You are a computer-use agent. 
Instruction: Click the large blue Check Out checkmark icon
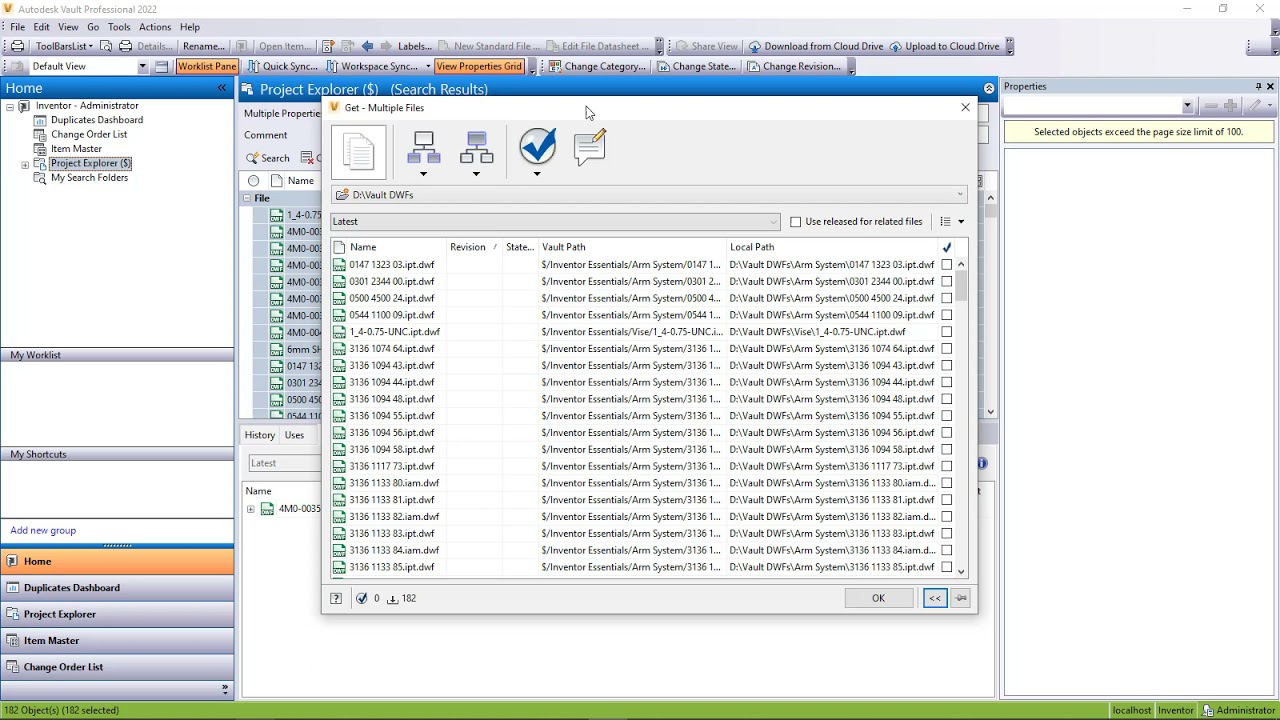point(538,146)
